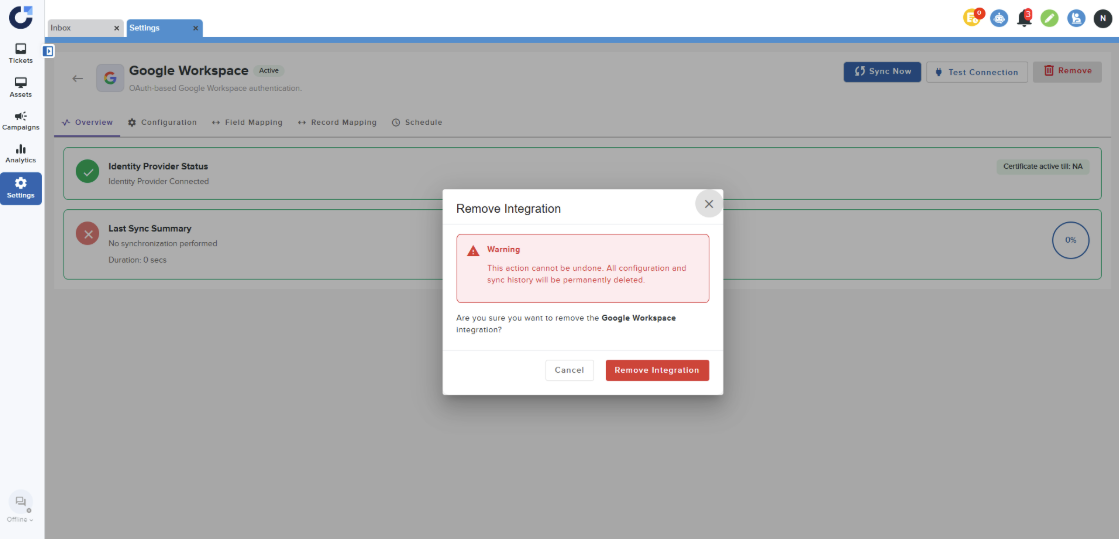Select the Configuration tab
This screenshot has height=539, width=1119.
(x=162, y=122)
